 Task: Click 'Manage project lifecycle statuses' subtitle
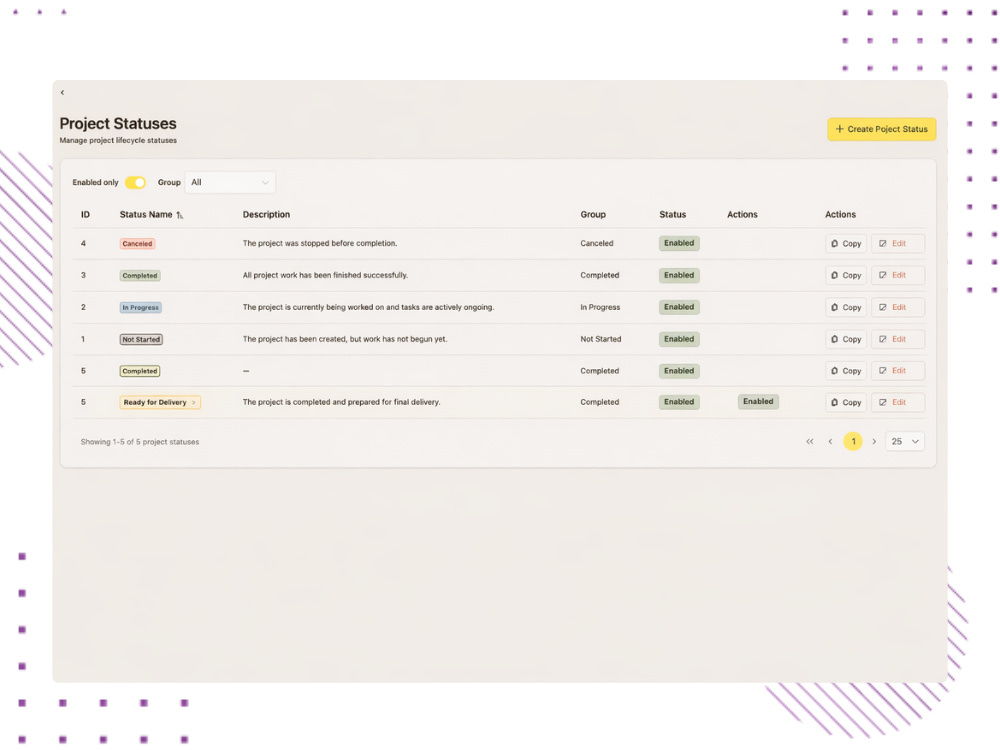pyautogui.click(x=118, y=140)
